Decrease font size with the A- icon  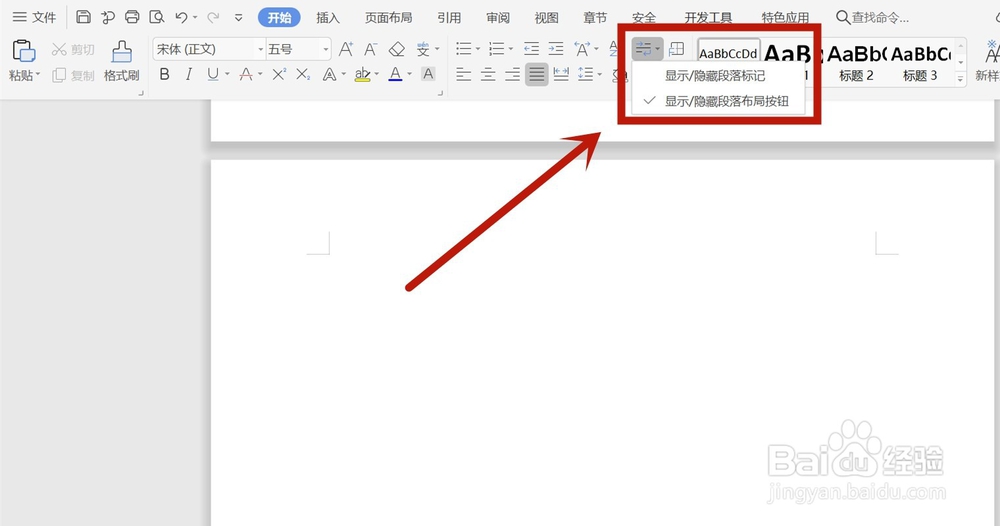(371, 49)
